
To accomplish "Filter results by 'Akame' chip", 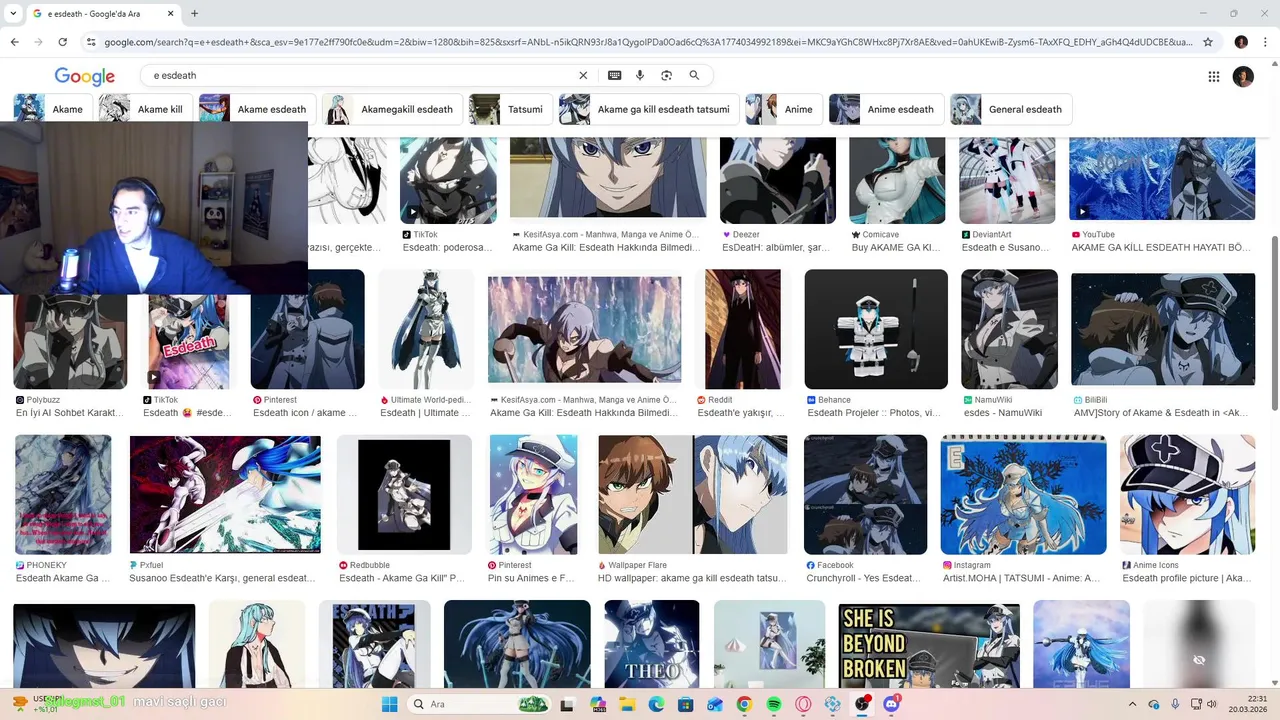I will click(x=54, y=109).
